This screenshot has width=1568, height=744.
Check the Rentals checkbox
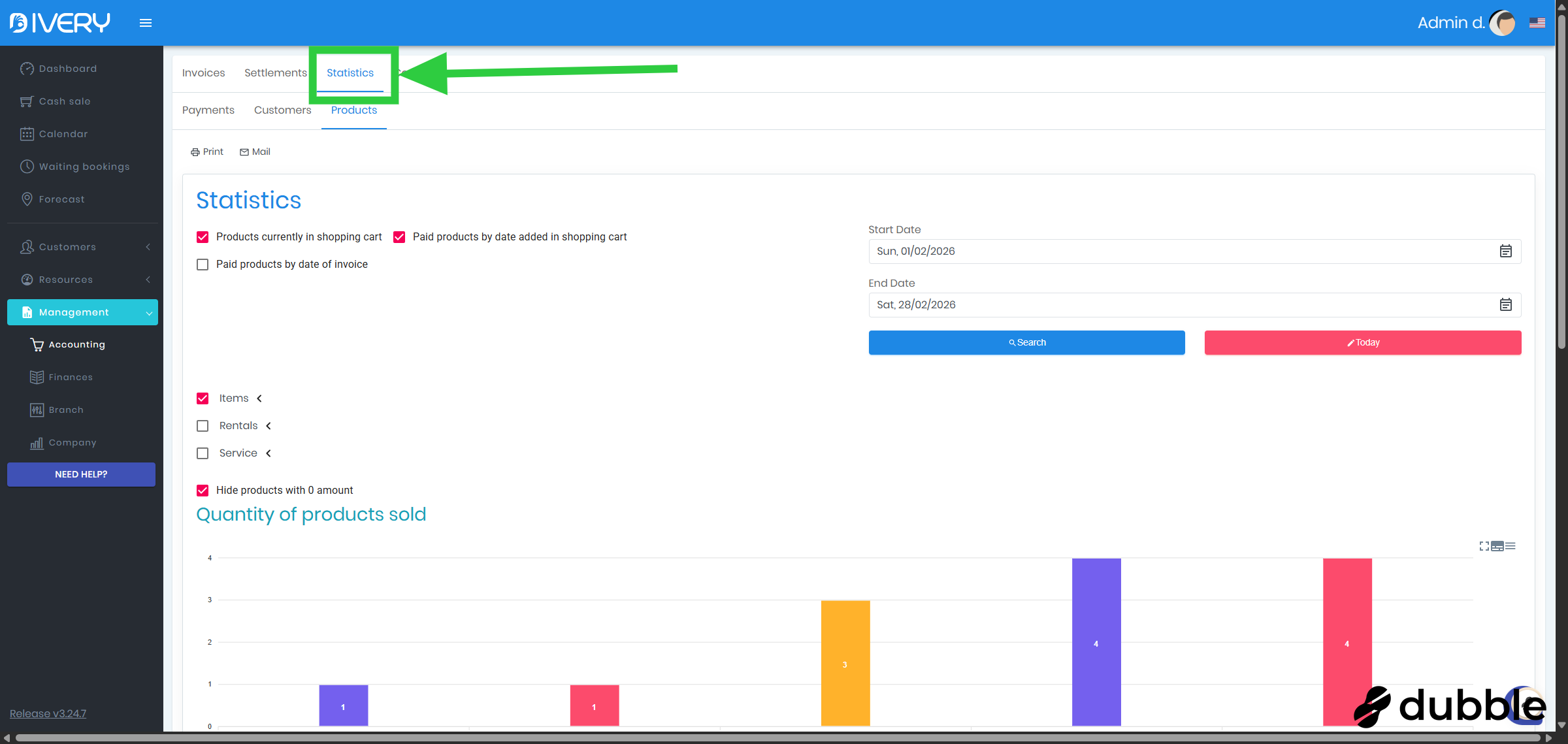[203, 426]
